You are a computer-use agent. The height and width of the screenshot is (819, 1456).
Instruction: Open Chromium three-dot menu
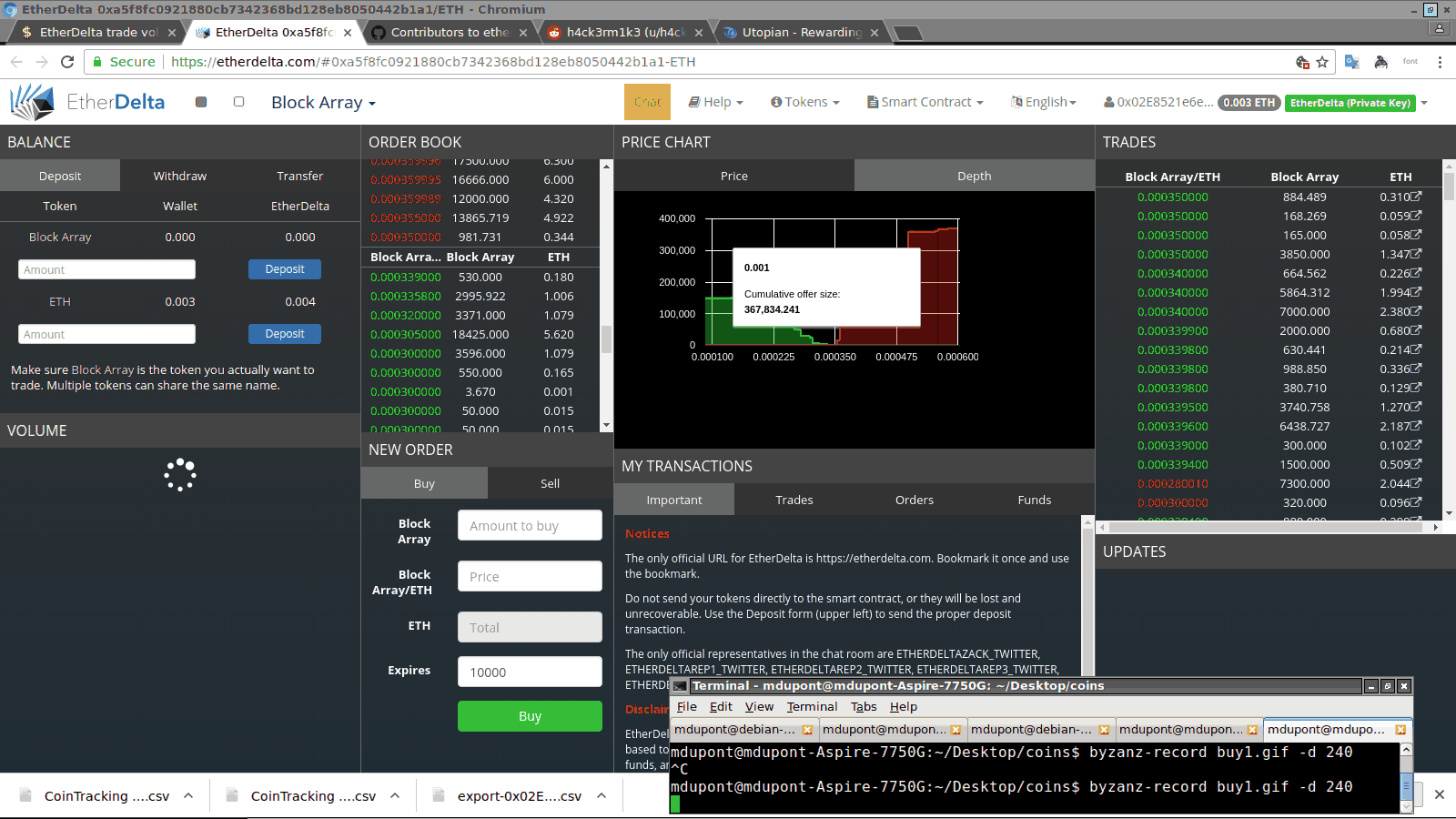[1440, 62]
